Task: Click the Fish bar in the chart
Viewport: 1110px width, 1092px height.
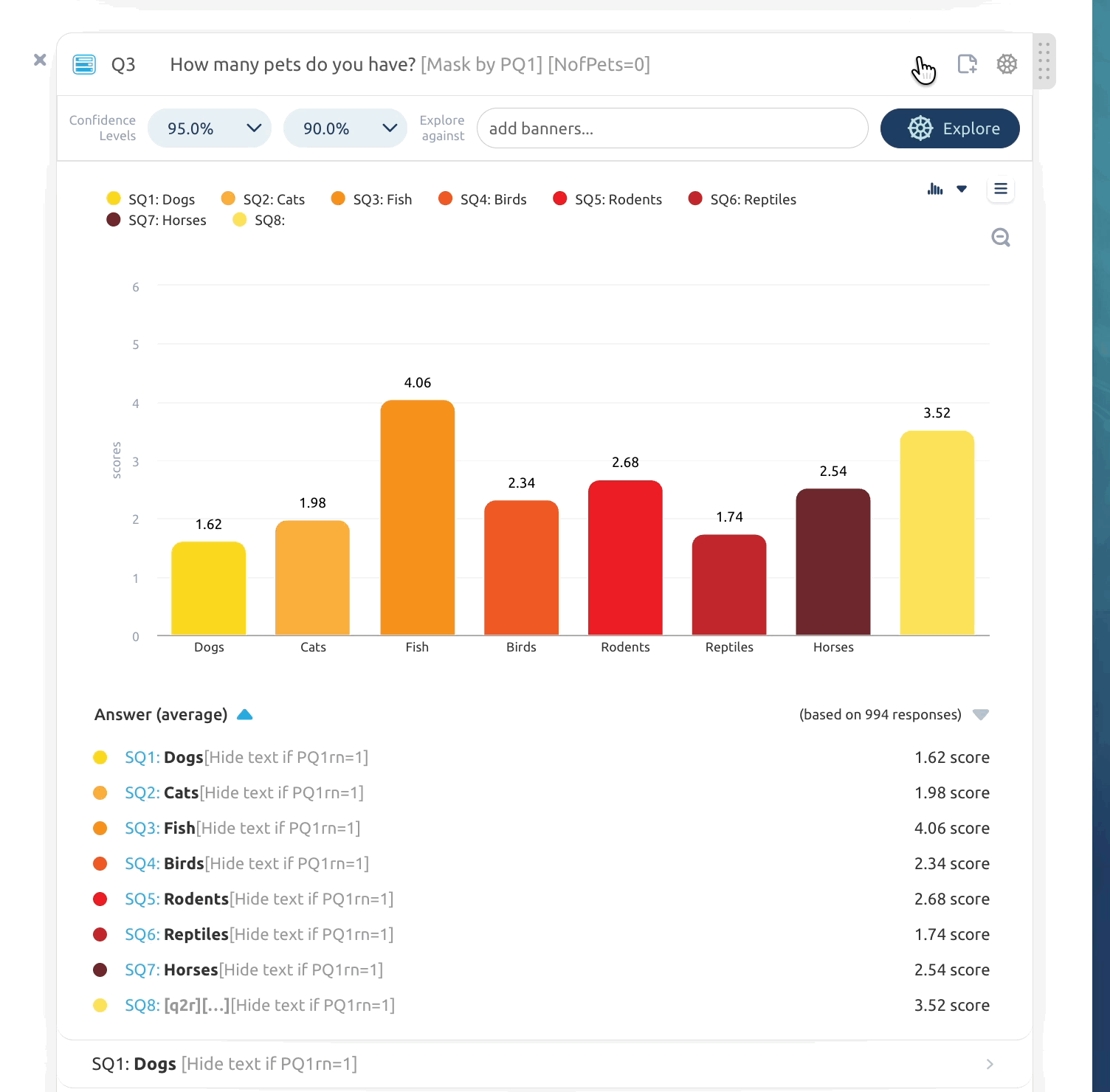Action: tap(417, 517)
